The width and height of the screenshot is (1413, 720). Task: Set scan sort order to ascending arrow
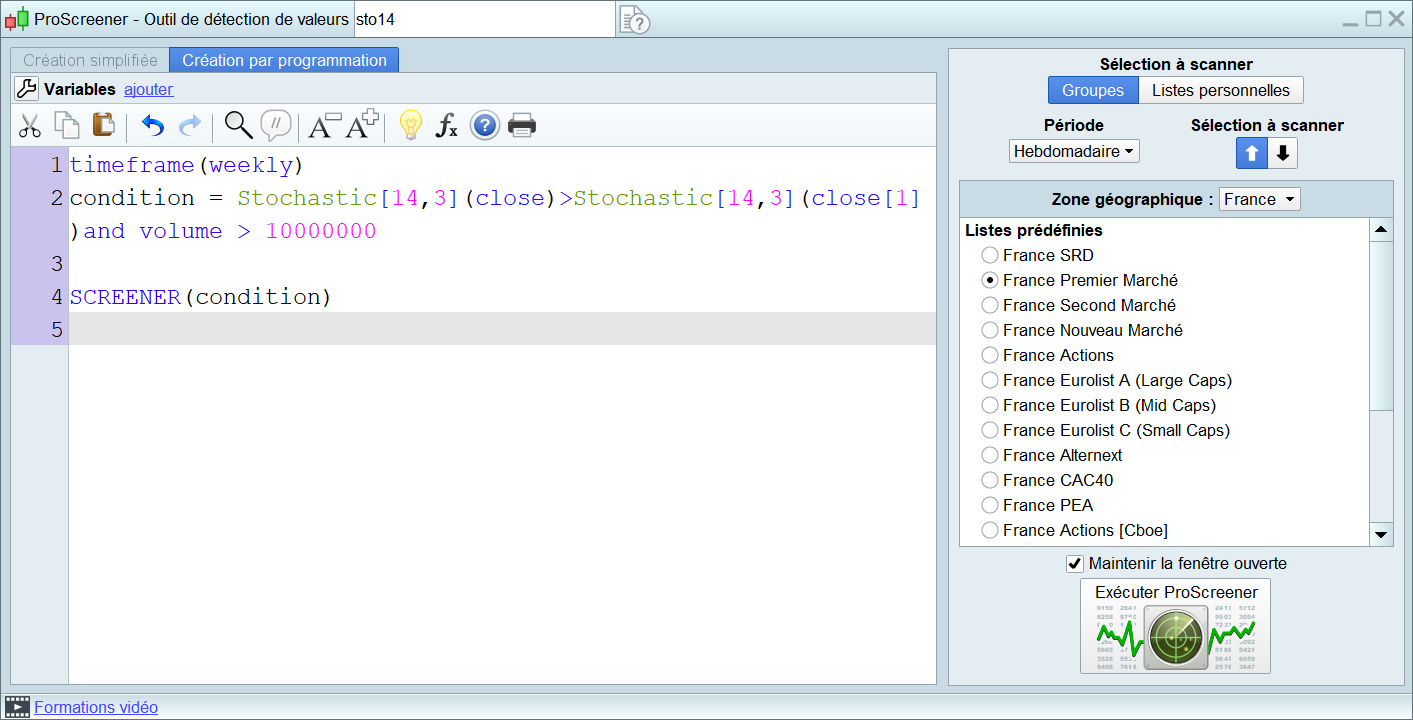pos(1252,153)
